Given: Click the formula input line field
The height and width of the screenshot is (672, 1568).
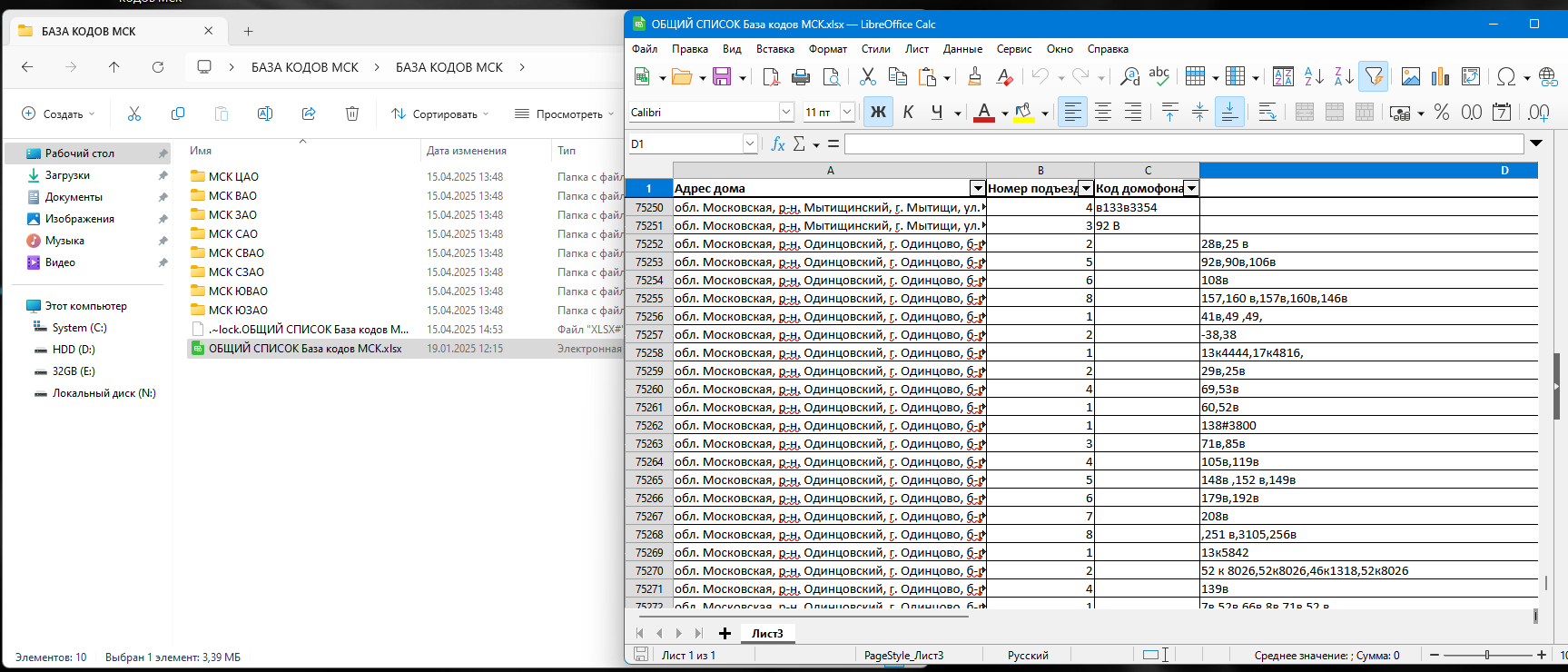Looking at the screenshot, I should [x=1184, y=143].
